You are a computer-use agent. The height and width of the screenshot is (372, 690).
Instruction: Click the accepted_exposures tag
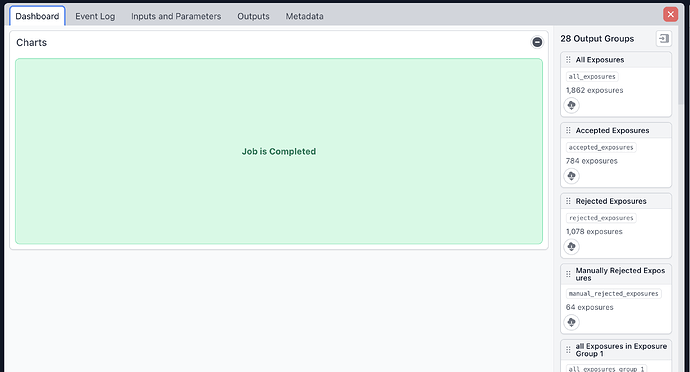click(601, 147)
